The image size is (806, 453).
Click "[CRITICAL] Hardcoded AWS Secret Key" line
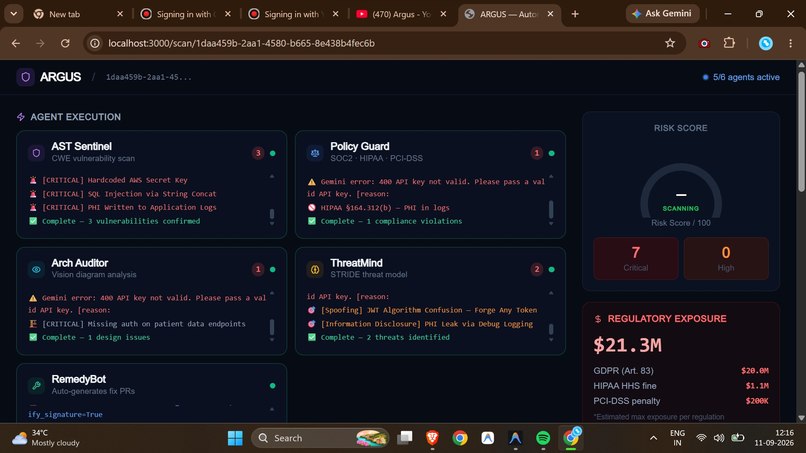[x=115, y=180]
